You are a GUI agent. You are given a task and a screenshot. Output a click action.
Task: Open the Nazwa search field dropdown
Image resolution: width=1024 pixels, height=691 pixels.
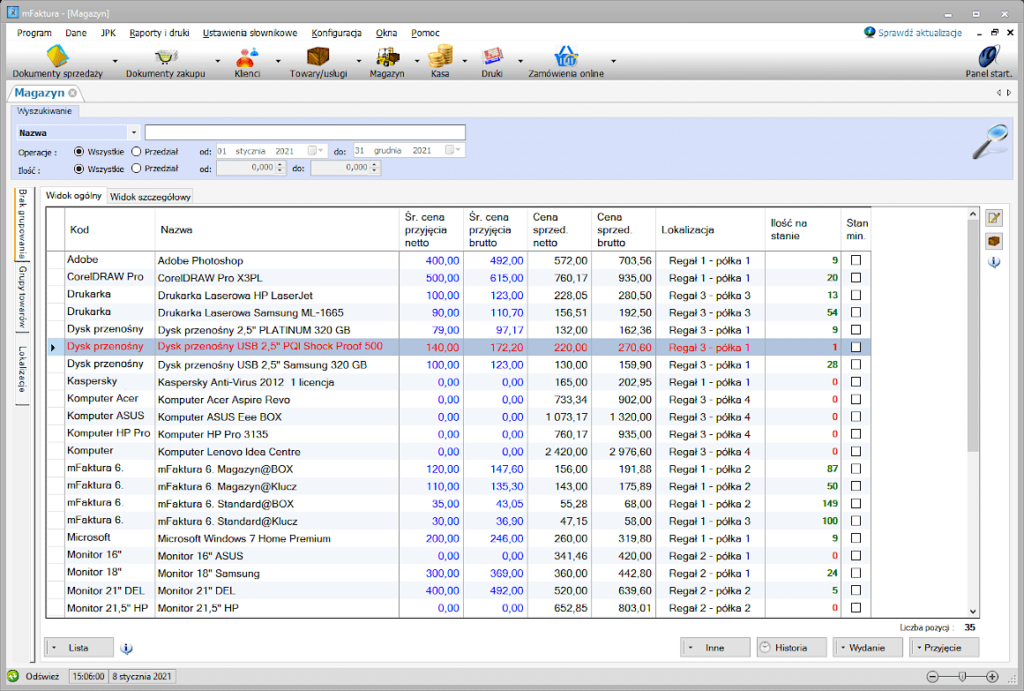pyautogui.click(x=133, y=133)
